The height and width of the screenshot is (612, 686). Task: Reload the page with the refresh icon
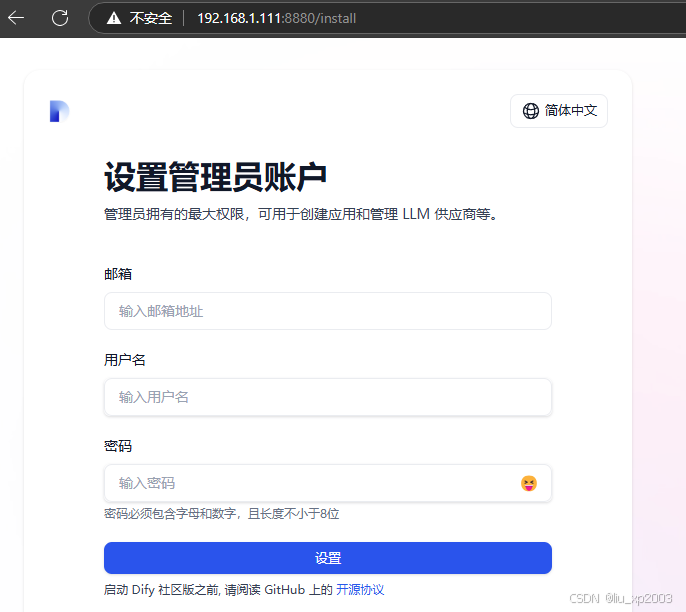click(60, 18)
